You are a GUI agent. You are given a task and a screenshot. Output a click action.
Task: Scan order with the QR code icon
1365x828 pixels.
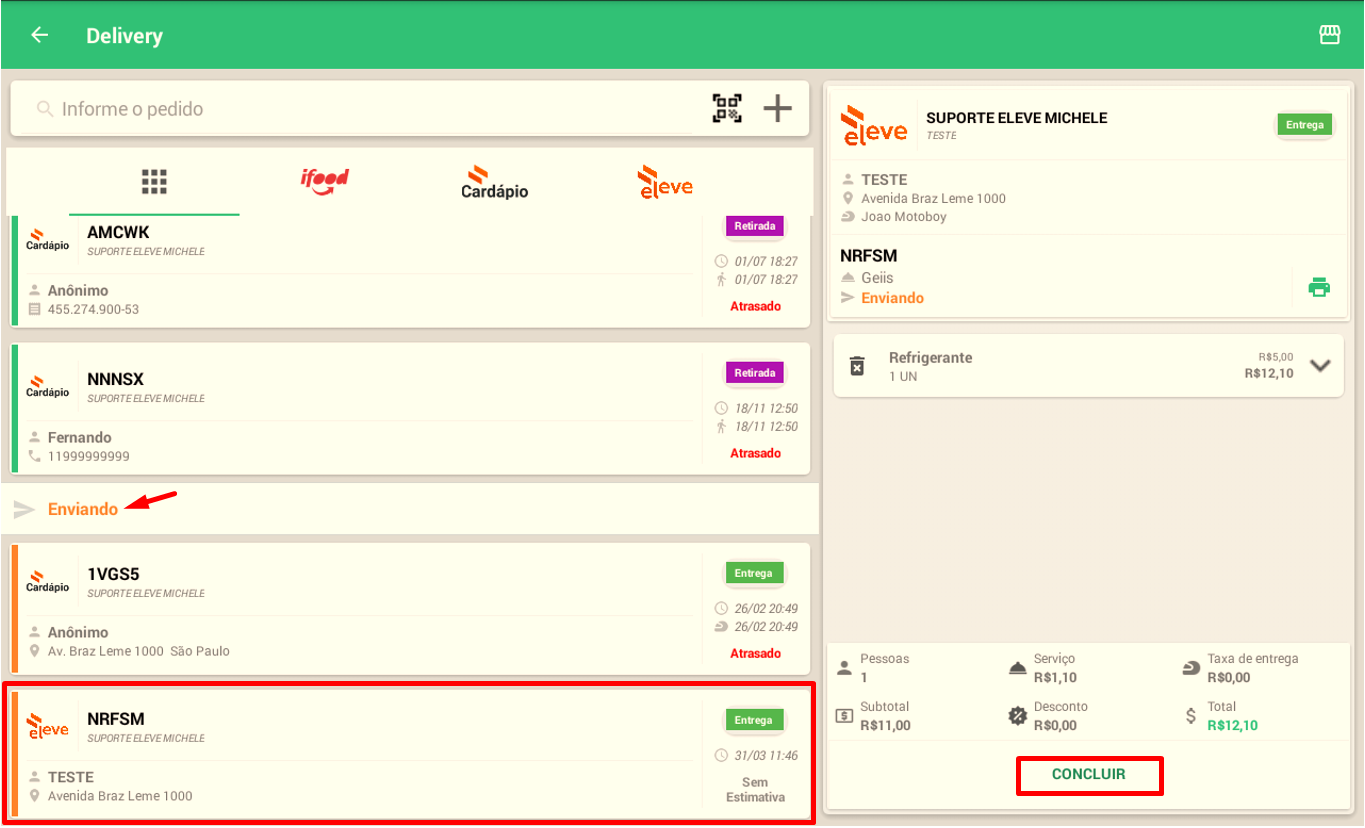click(727, 108)
